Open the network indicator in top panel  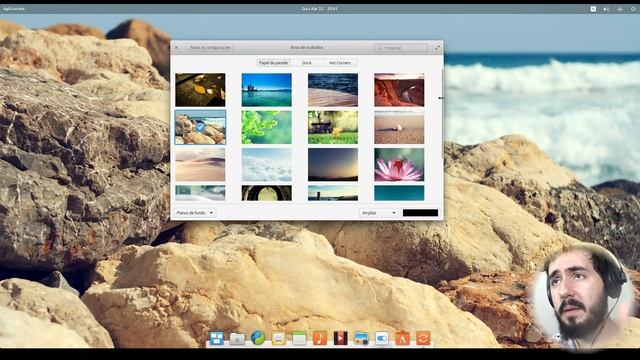click(620, 9)
